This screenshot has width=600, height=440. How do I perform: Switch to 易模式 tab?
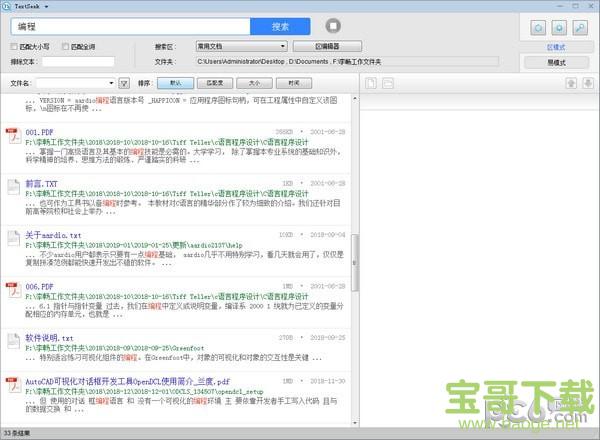click(x=556, y=62)
